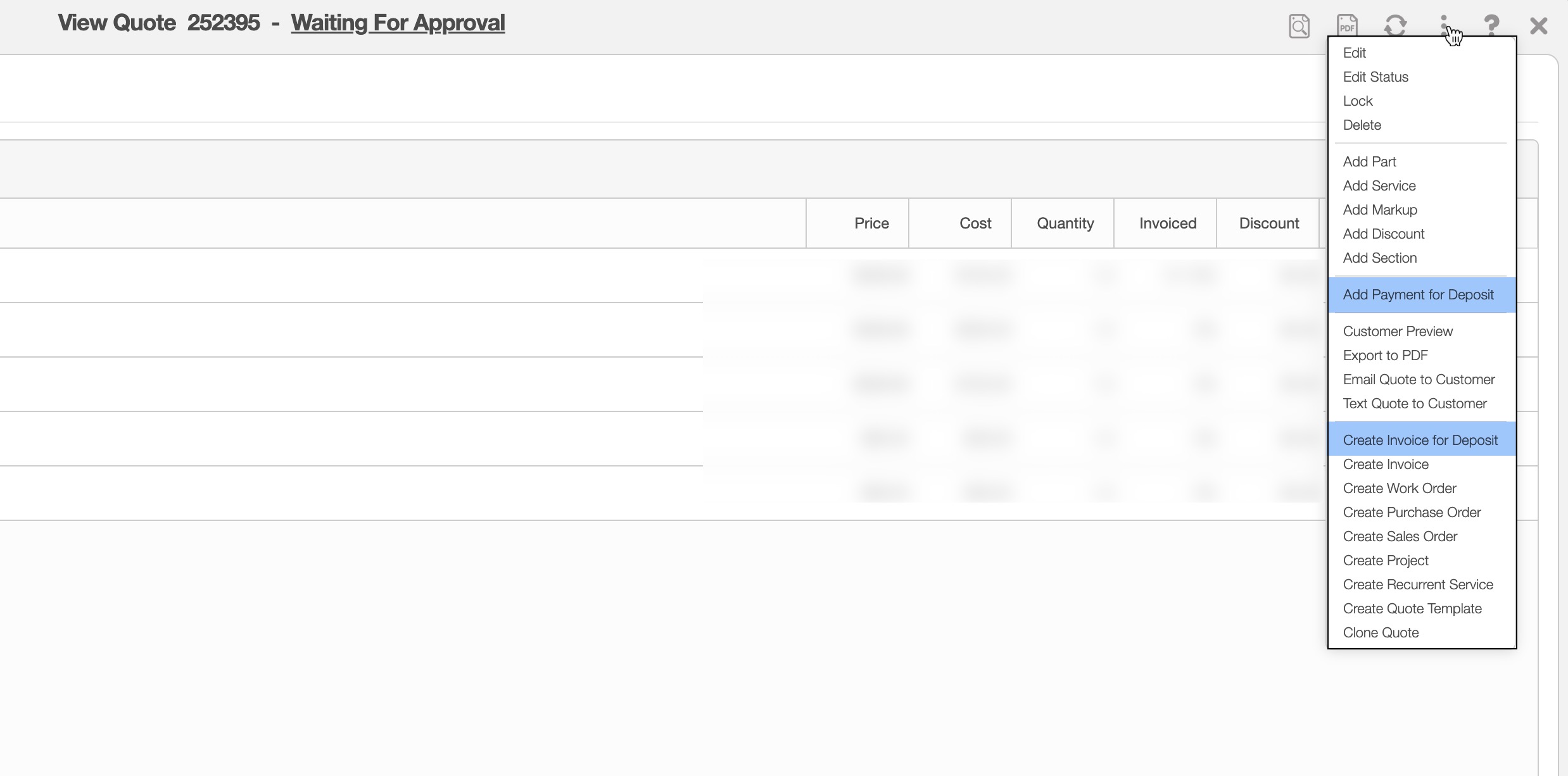The height and width of the screenshot is (776, 1568).
Task: Open Customer Preview from menu
Action: click(1398, 332)
